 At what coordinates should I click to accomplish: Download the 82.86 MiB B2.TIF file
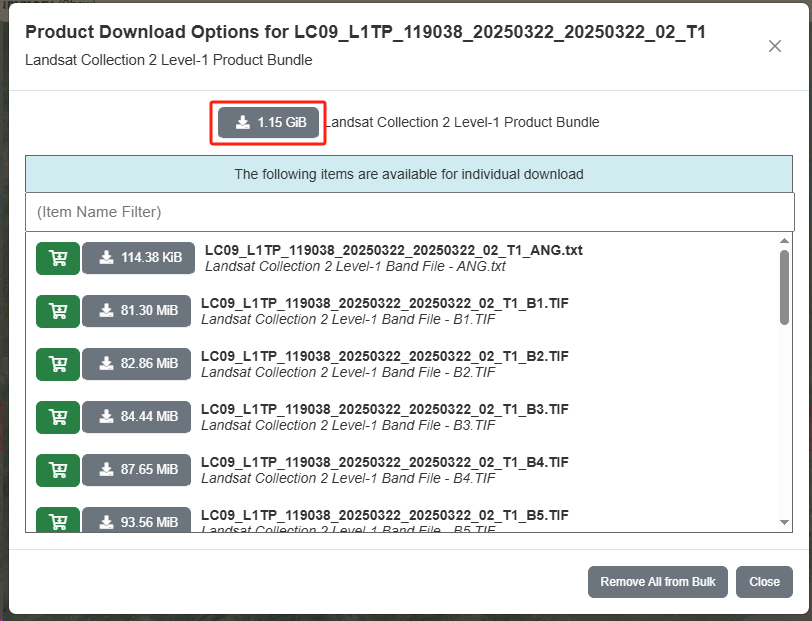click(x=137, y=364)
